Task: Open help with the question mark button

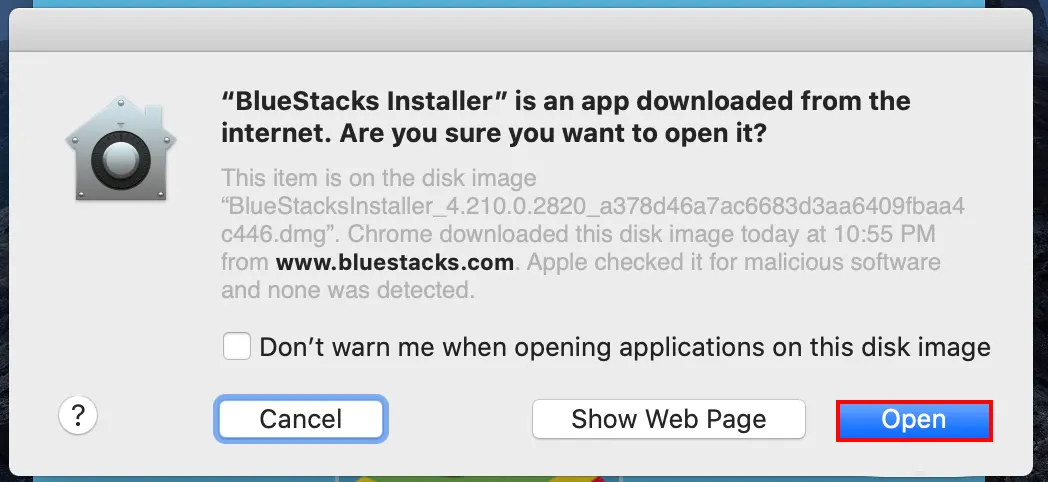Action: [78, 416]
